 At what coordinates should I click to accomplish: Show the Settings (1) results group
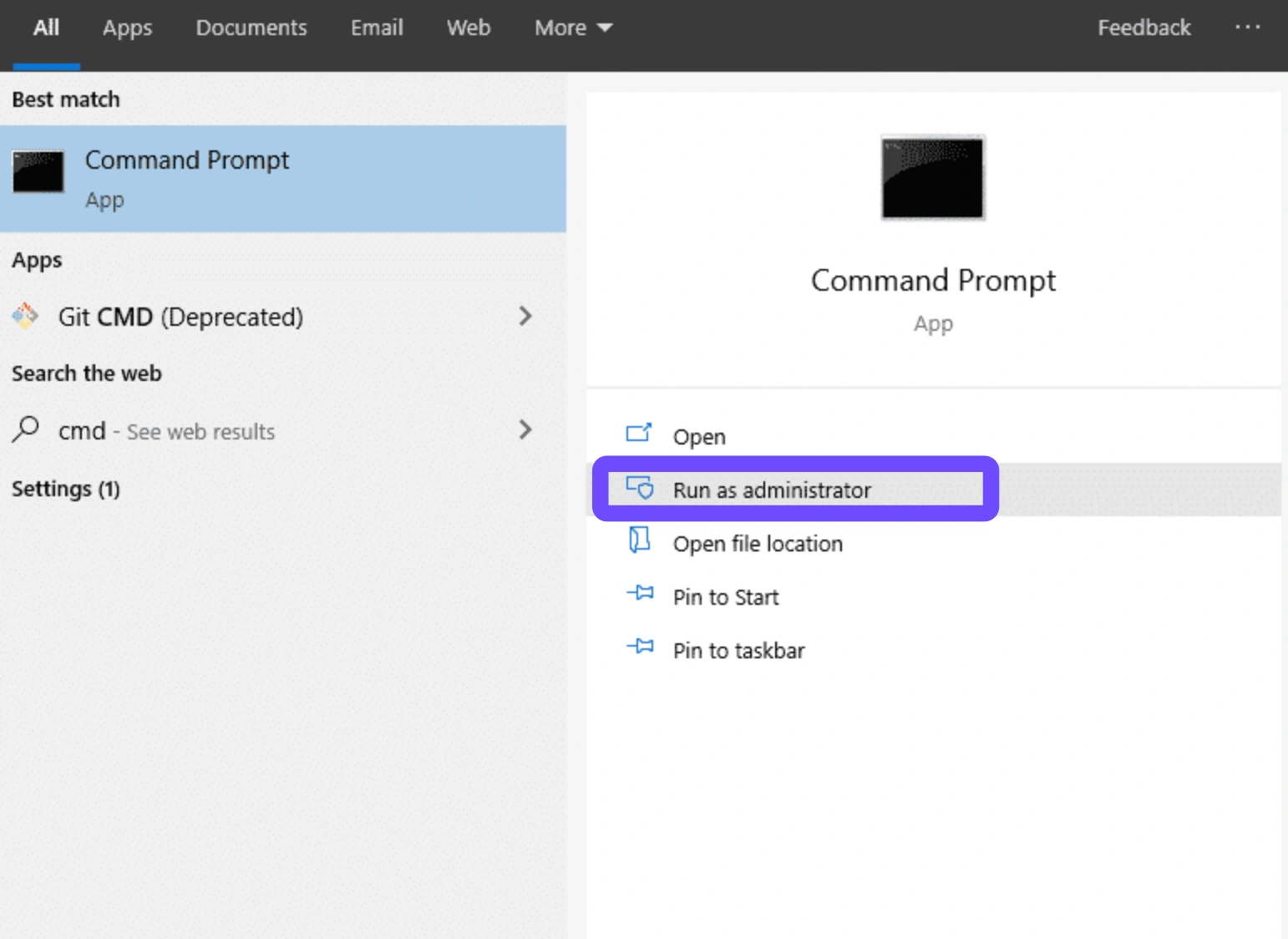tap(66, 489)
